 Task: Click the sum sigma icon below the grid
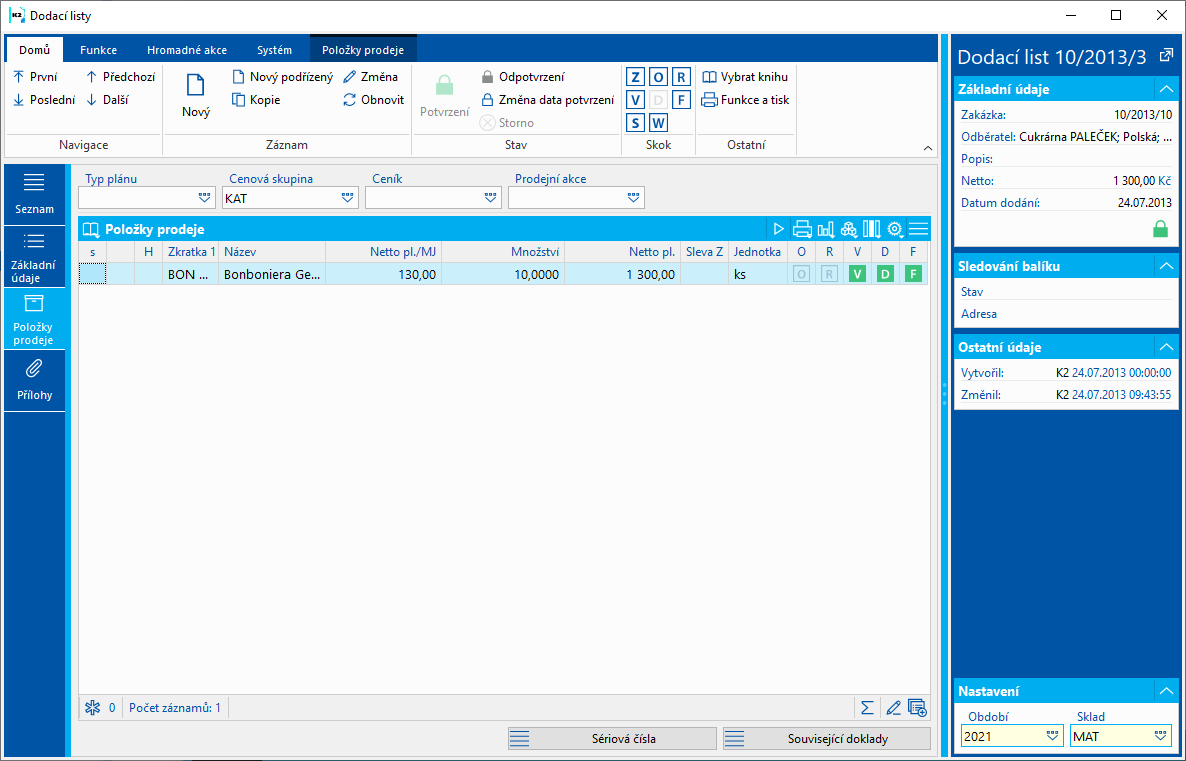point(867,708)
